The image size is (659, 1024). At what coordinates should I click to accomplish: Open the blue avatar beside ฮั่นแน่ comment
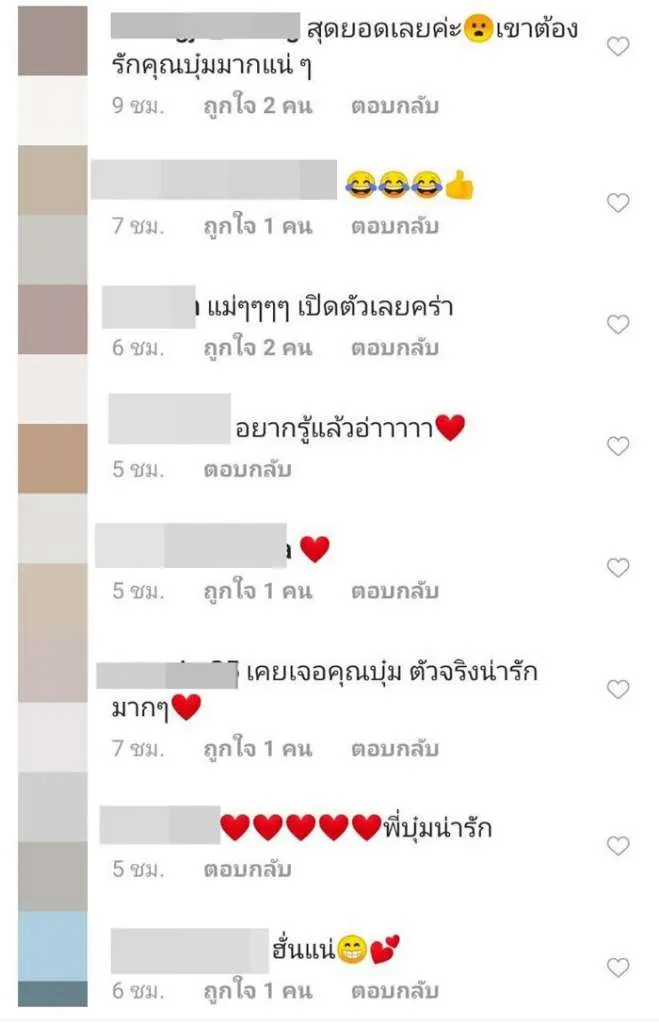(52, 946)
